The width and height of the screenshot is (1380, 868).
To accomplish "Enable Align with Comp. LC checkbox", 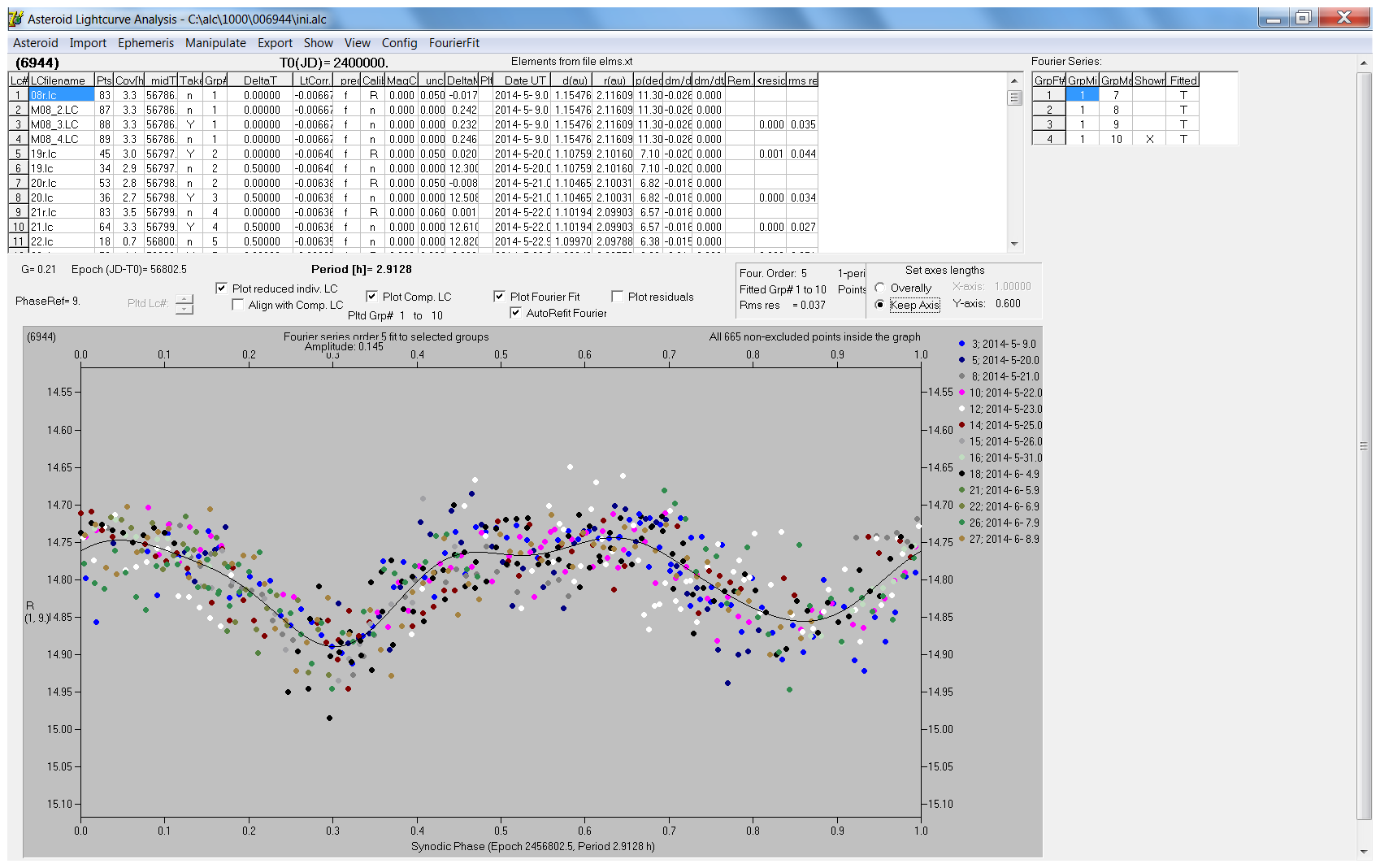I will 237,305.
